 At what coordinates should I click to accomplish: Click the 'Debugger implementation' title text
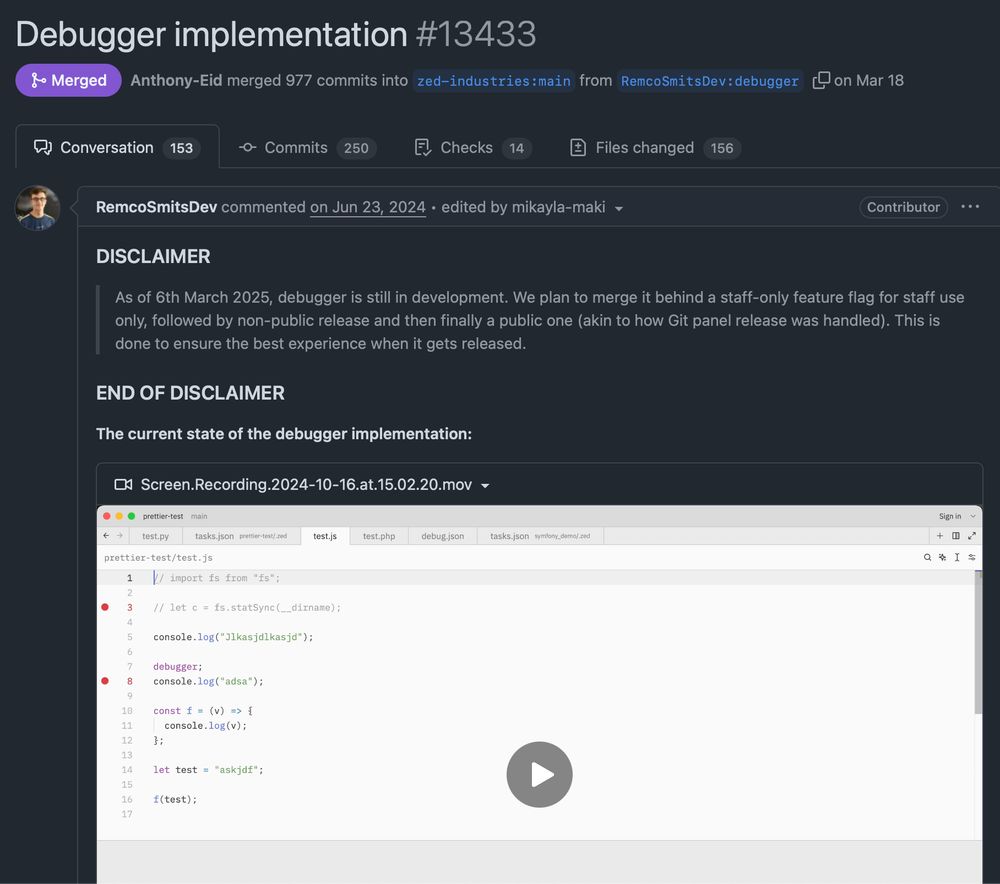pyautogui.click(x=211, y=34)
